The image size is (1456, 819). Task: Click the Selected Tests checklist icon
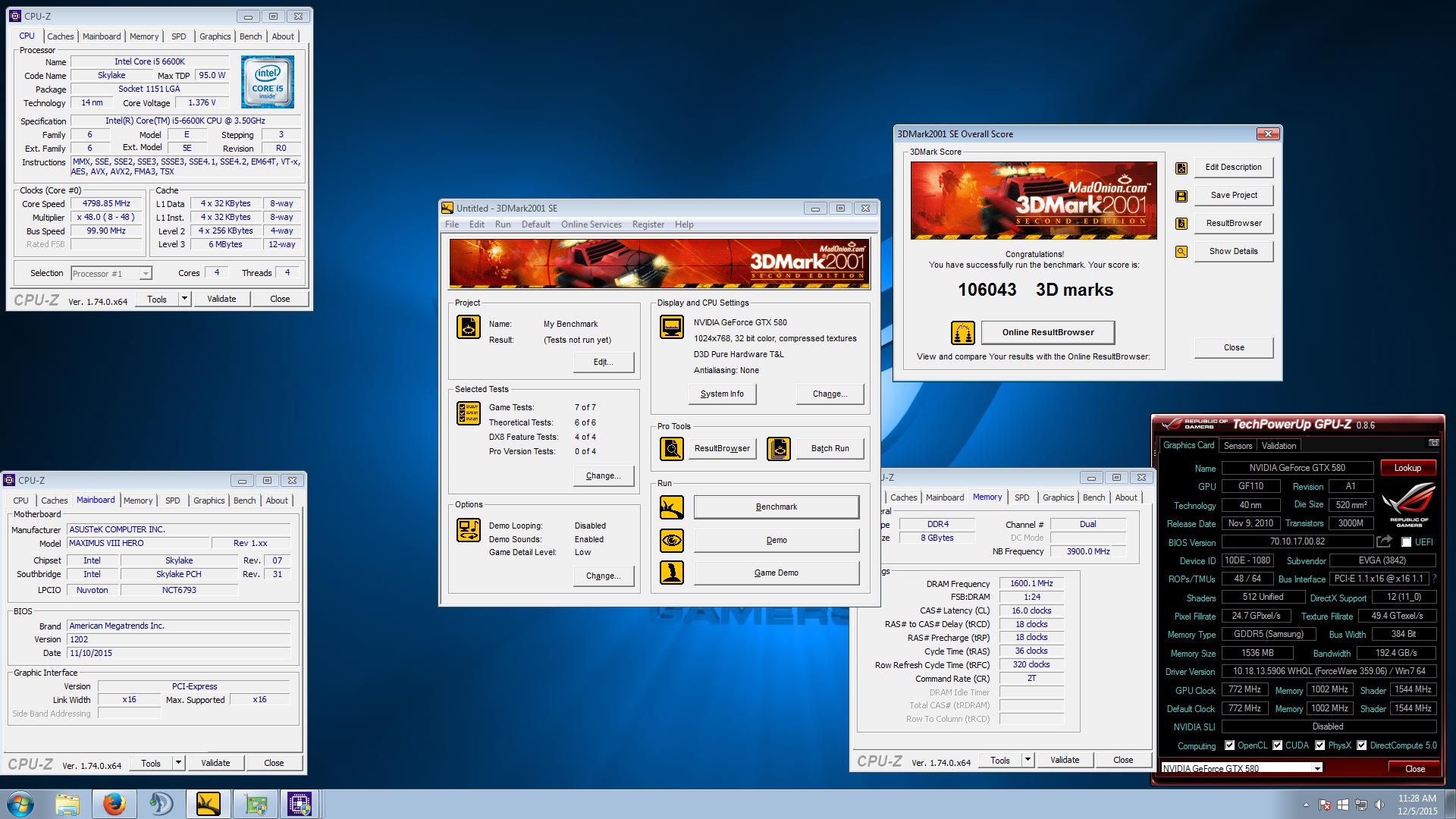click(x=469, y=413)
